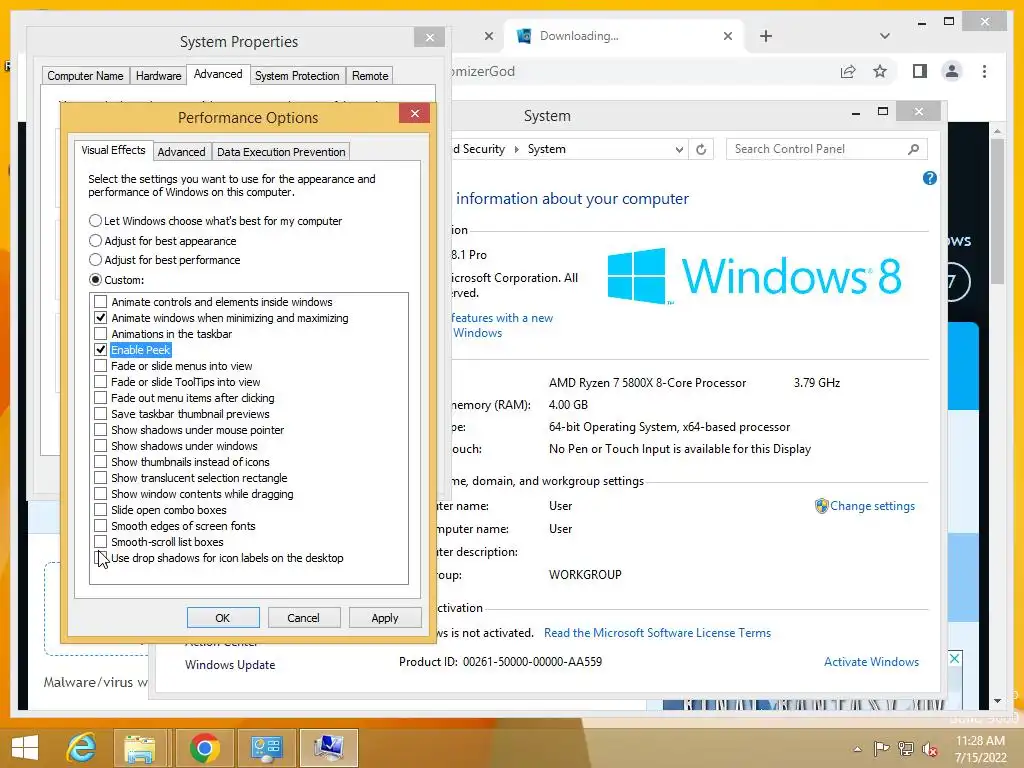The height and width of the screenshot is (768, 1024).
Task: Open the Chrome profile avatar
Action: coord(952,71)
